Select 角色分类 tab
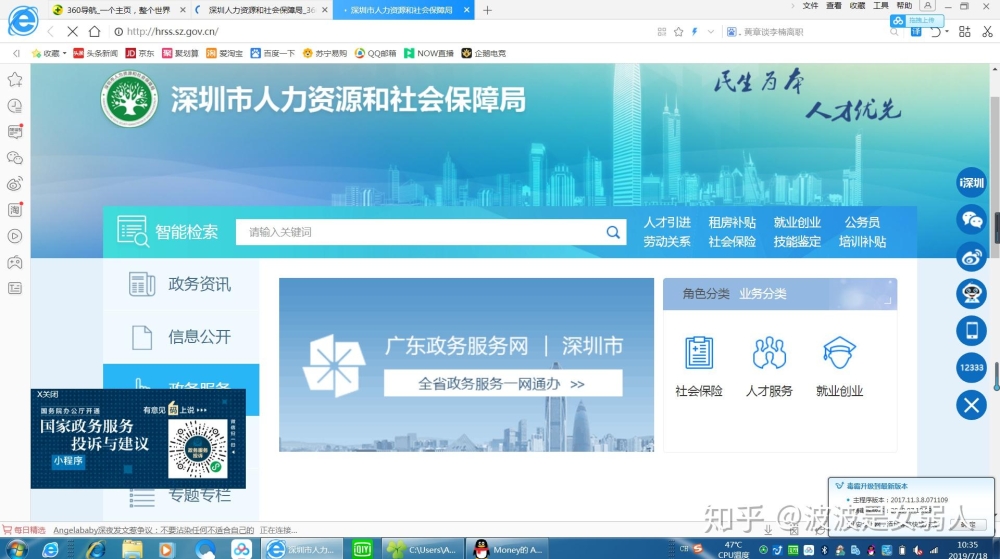 pos(705,294)
